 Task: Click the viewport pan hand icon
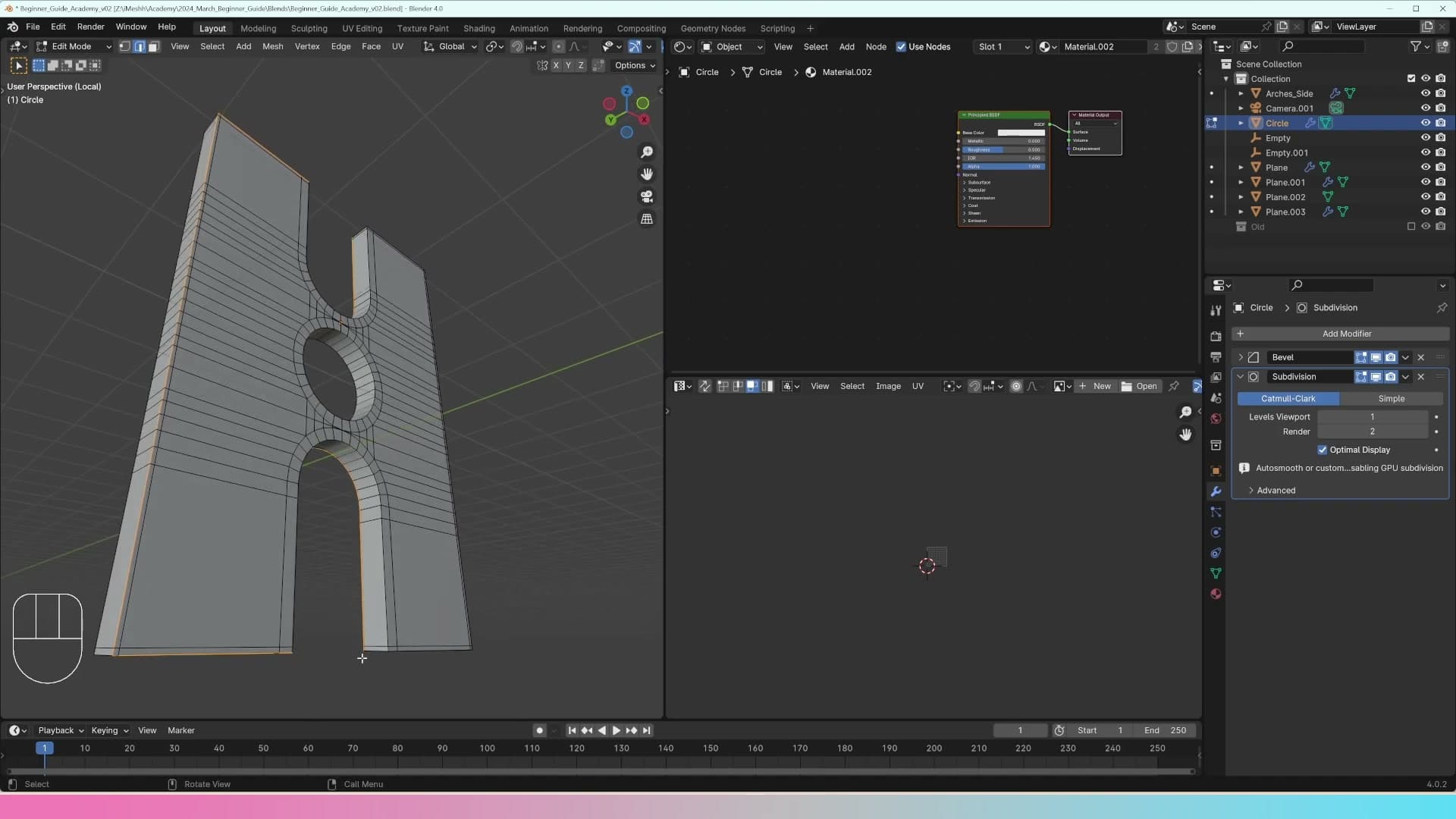647,174
